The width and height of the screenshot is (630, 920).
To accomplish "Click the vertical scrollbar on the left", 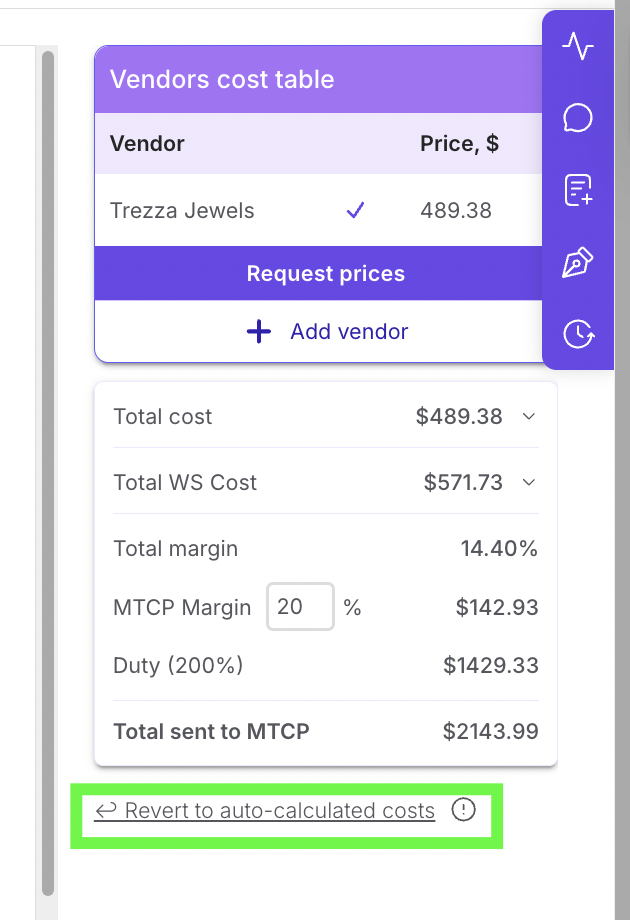I will 47,470.
